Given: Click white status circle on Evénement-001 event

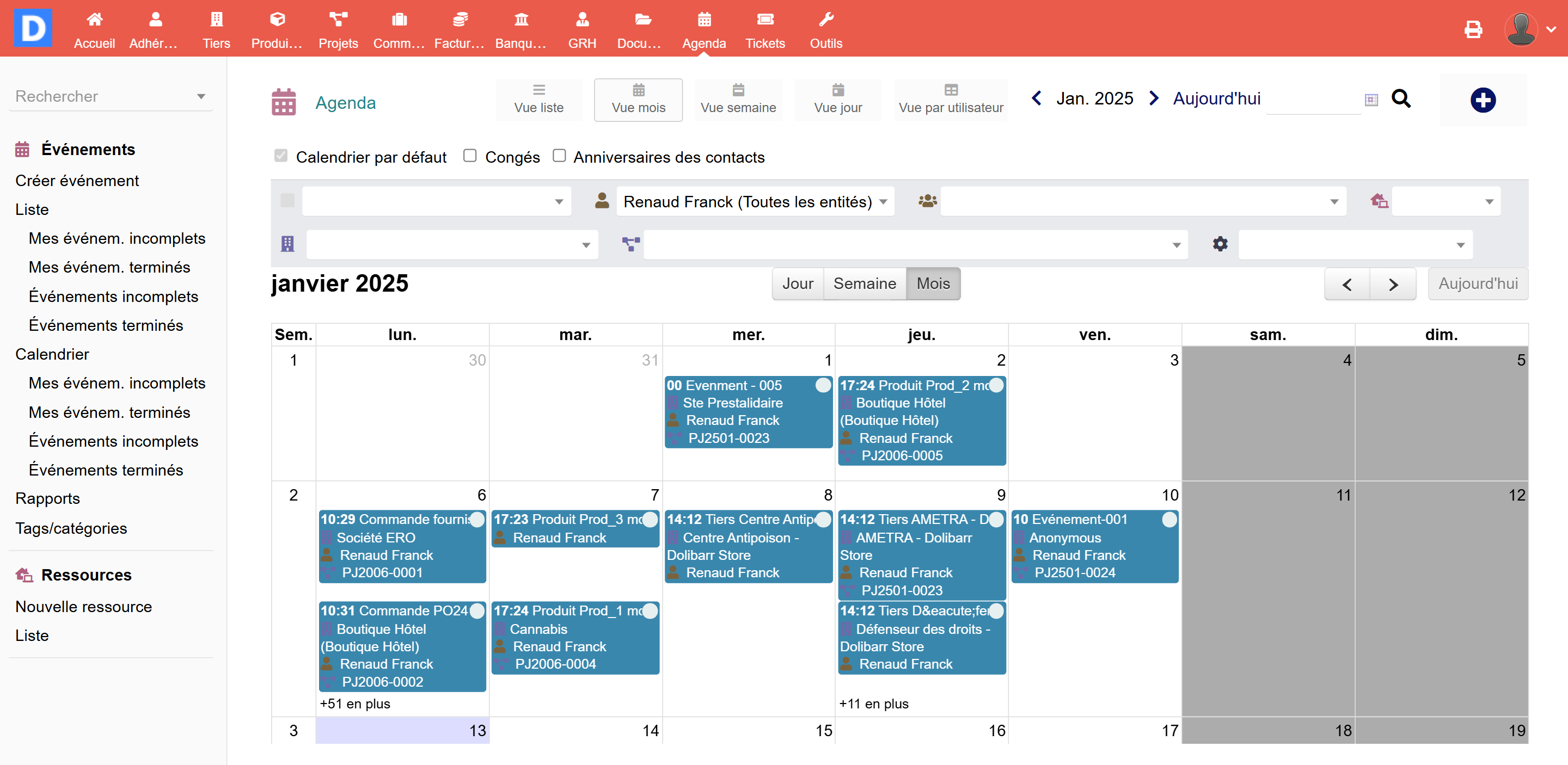Looking at the screenshot, I should [x=1169, y=519].
